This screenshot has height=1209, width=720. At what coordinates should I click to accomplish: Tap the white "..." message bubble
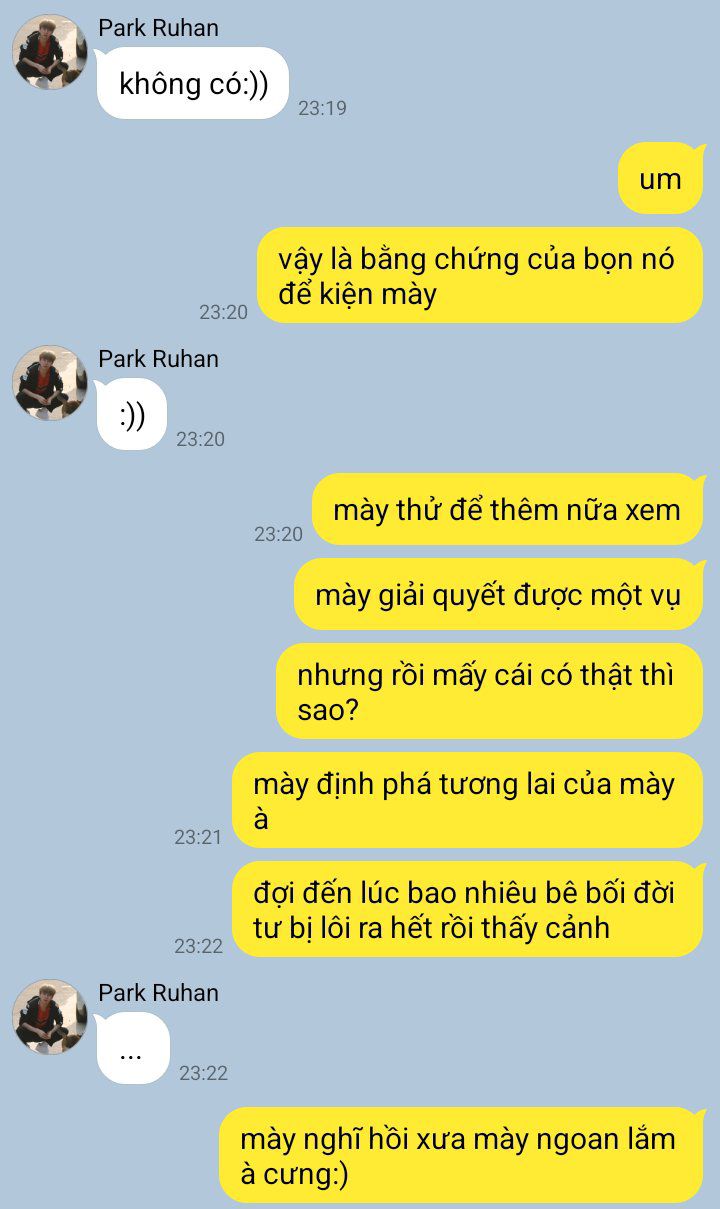133,1048
